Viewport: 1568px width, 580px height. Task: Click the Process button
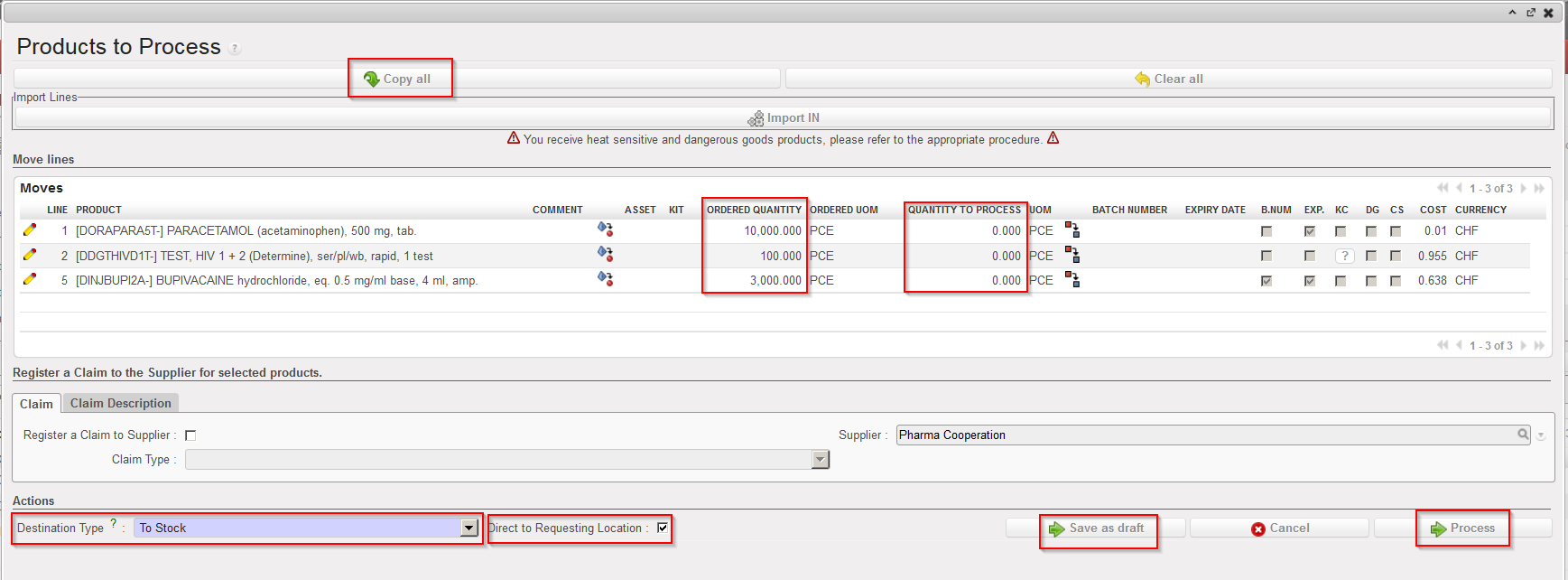pos(1462,529)
